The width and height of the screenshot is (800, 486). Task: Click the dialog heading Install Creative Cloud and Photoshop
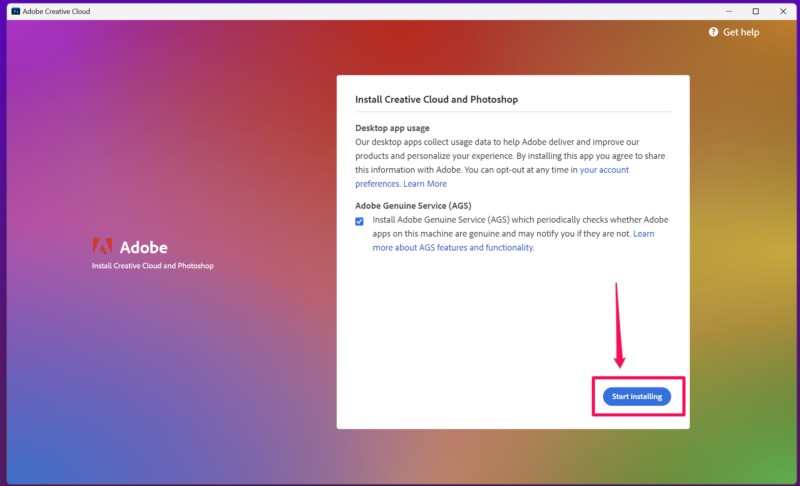tap(436, 100)
